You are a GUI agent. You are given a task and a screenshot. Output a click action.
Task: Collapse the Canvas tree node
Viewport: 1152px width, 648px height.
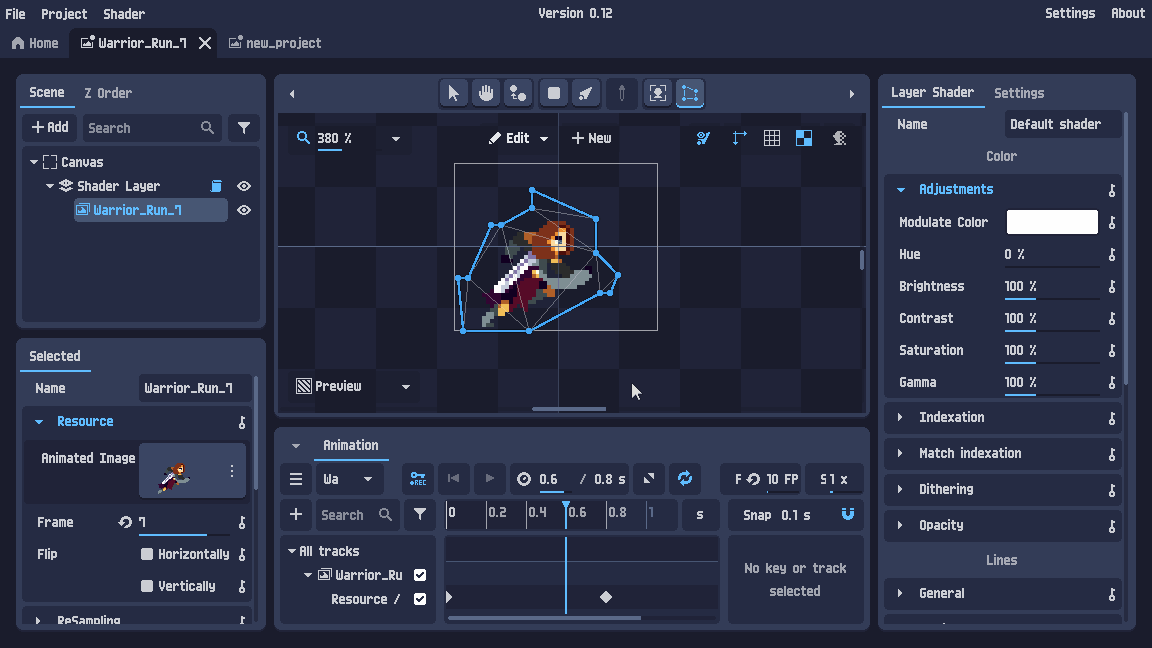pos(34,162)
